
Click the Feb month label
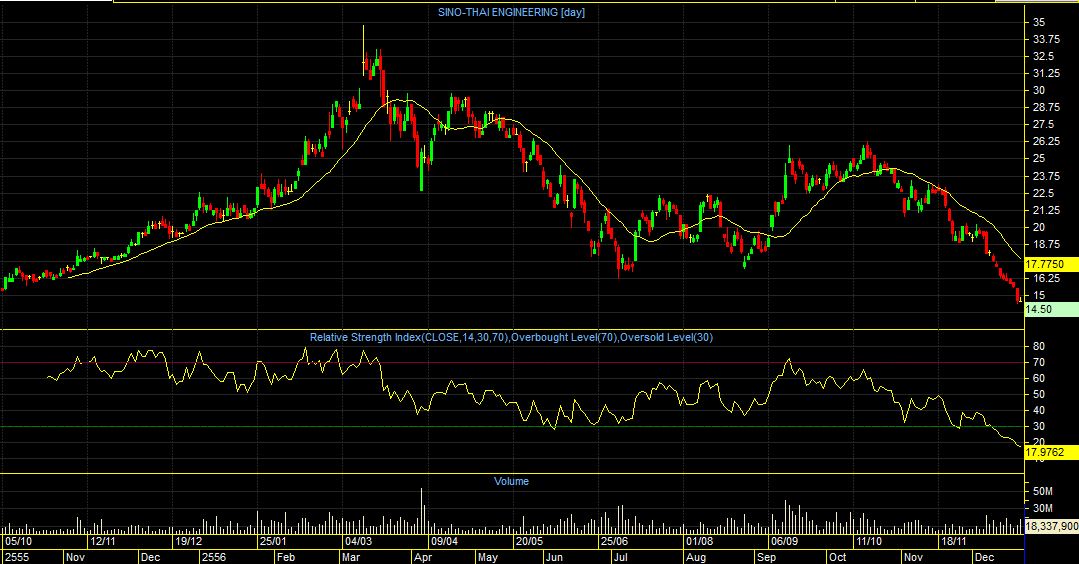click(284, 557)
